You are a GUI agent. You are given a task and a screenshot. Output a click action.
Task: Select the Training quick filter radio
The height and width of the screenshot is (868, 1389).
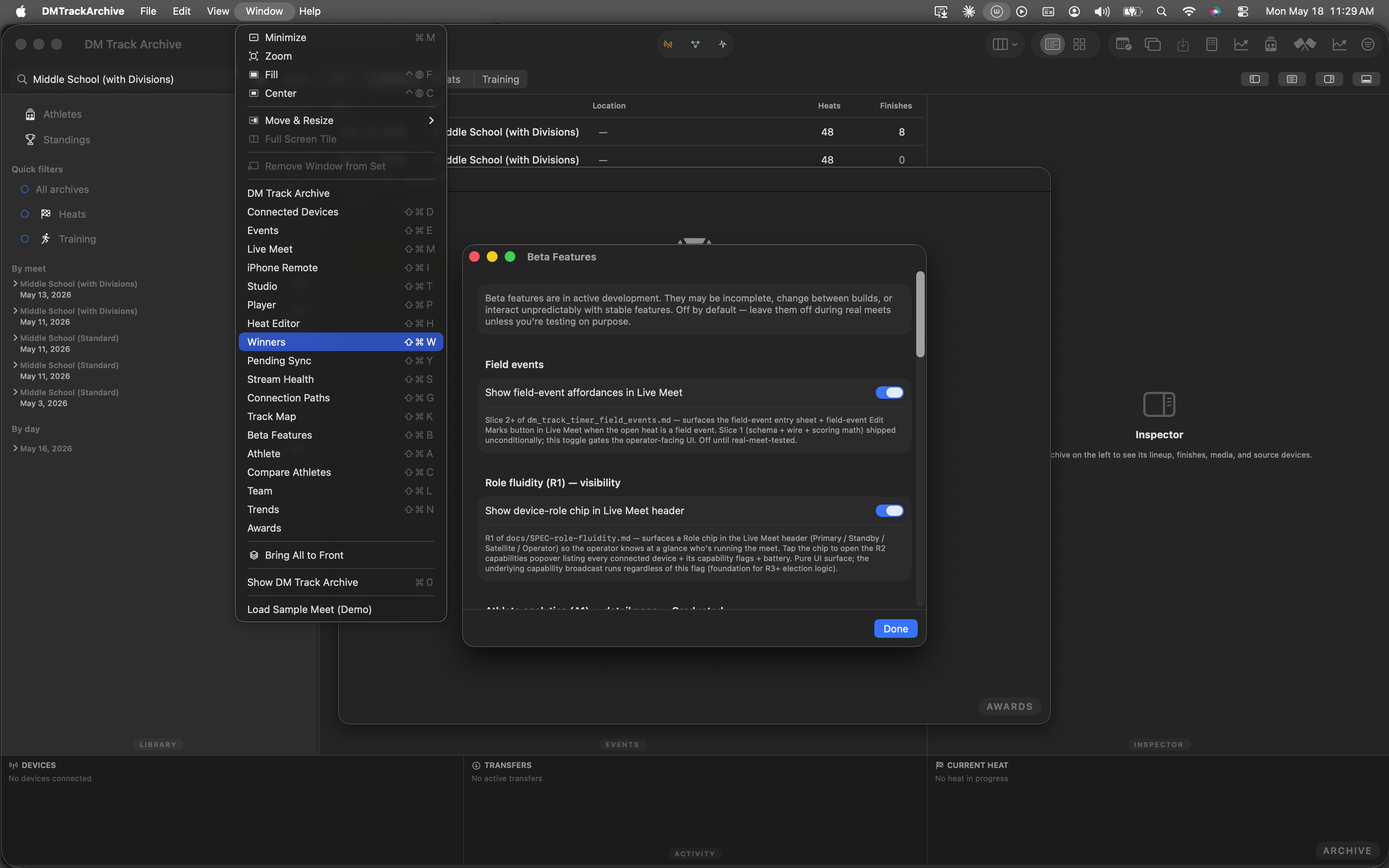click(25, 239)
